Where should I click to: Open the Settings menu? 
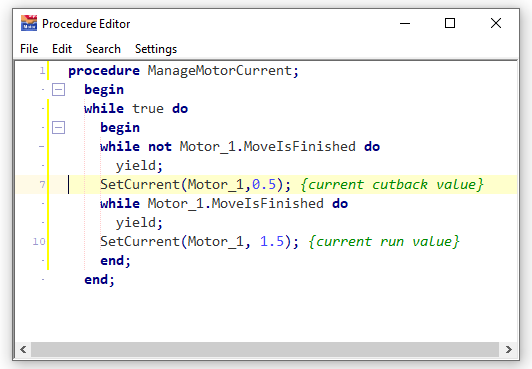pos(156,49)
